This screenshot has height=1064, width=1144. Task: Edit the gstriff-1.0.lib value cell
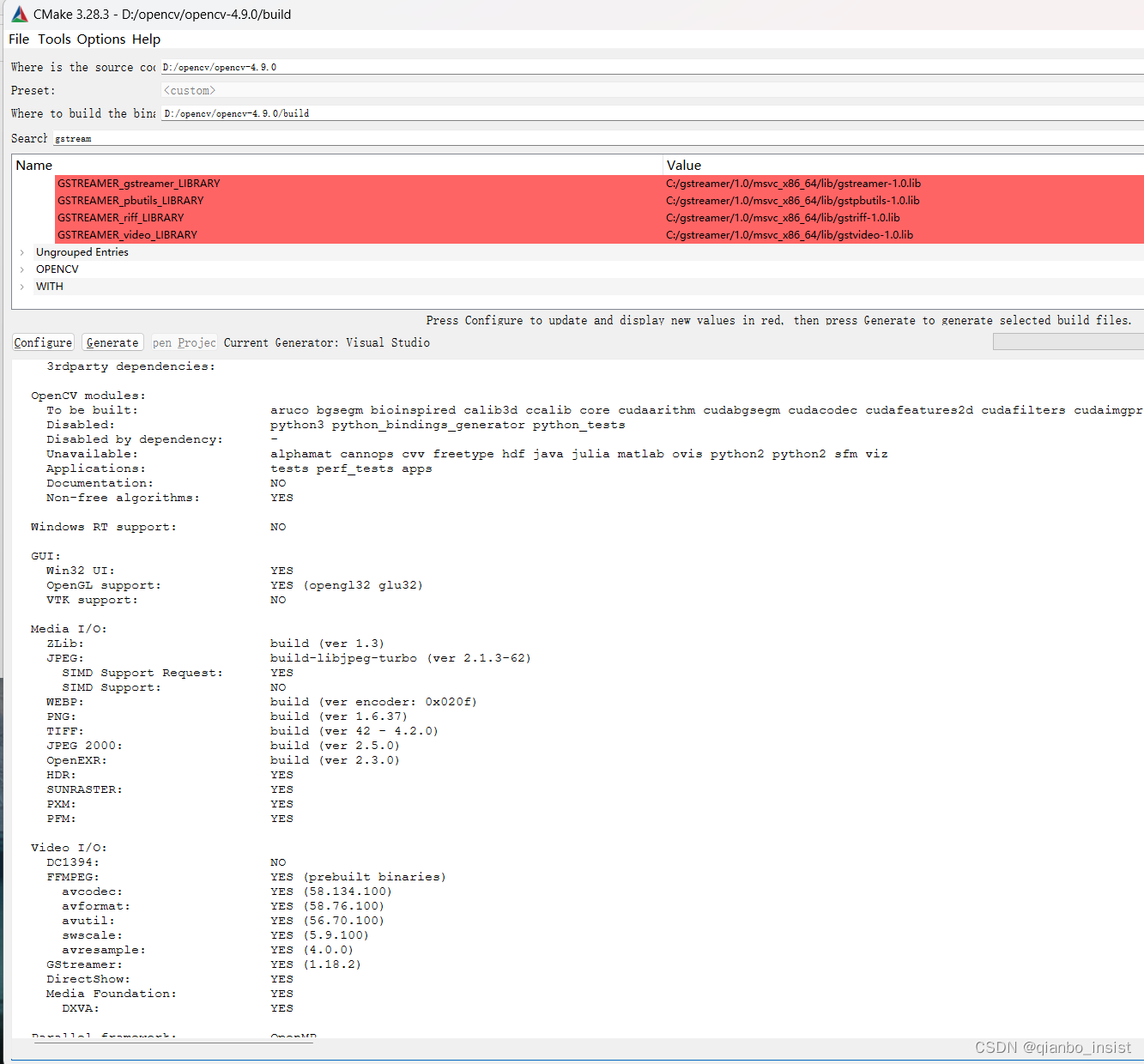(x=904, y=218)
